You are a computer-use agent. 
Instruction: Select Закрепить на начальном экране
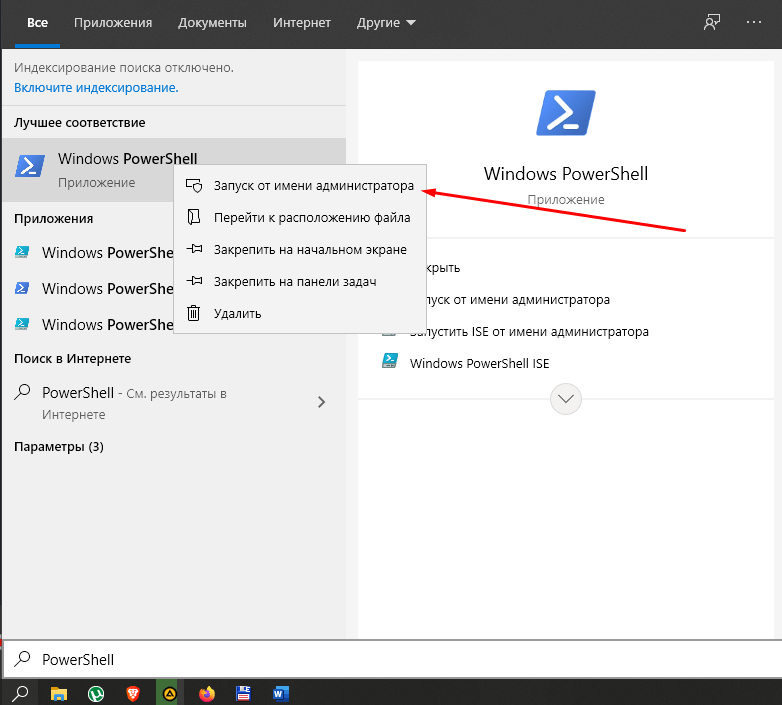300,249
